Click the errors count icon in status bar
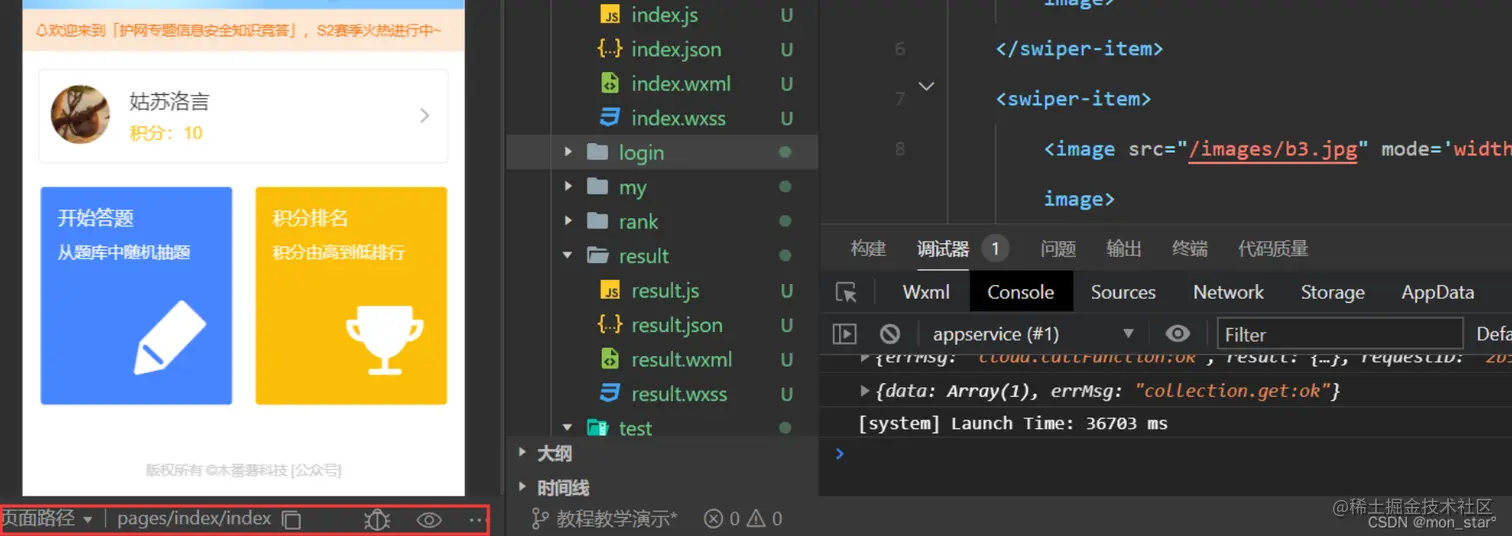1512x536 pixels. 713,519
